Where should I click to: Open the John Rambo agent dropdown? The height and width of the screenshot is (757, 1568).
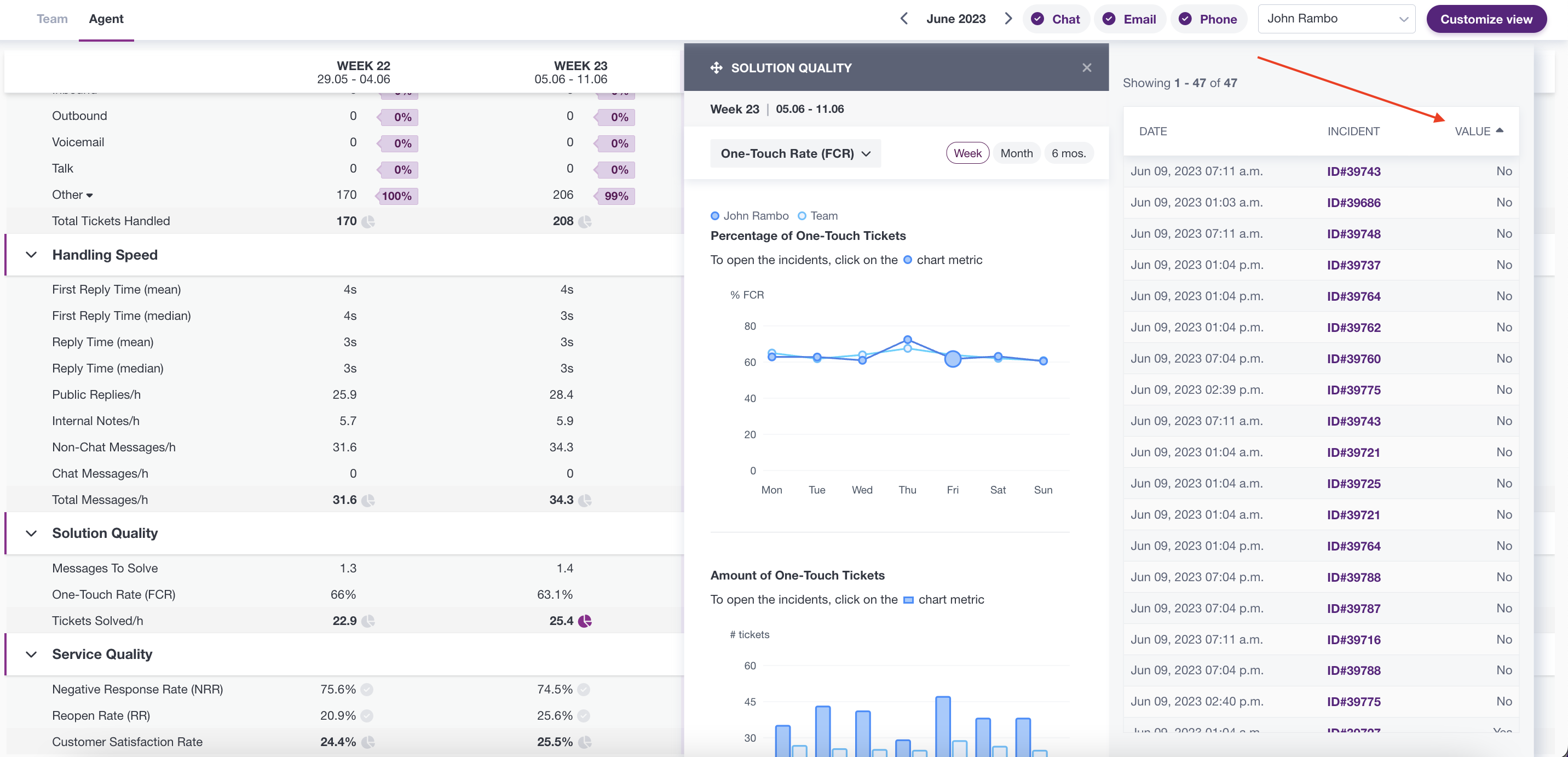tap(1336, 19)
